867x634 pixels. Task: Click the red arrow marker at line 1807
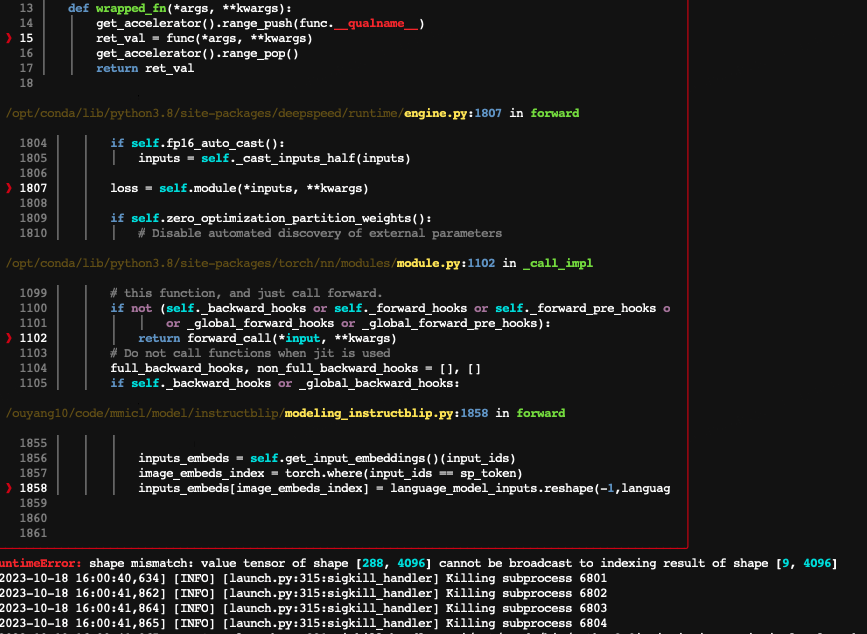pyautogui.click(x=9, y=187)
